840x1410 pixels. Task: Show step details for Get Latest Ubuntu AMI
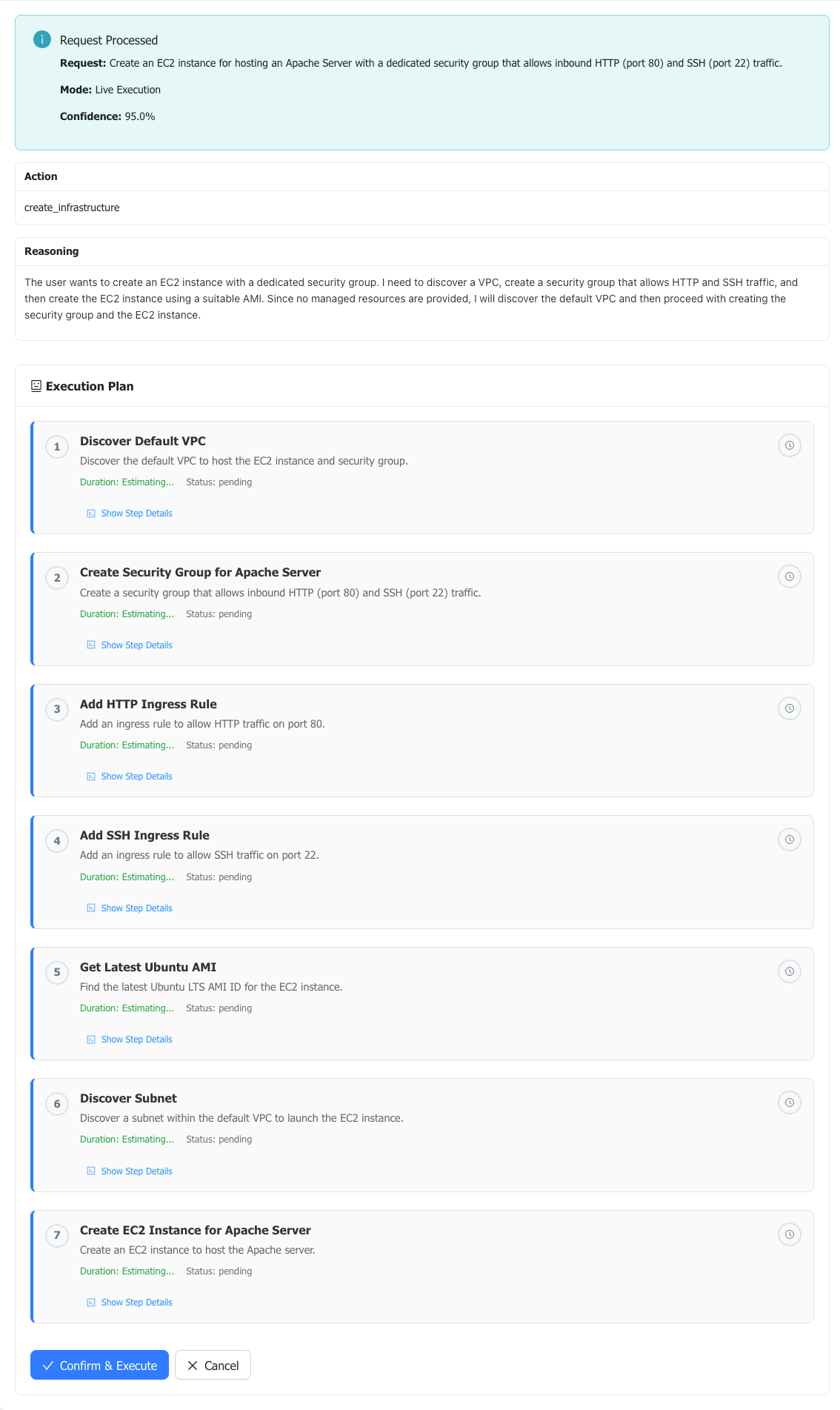[x=136, y=1039]
